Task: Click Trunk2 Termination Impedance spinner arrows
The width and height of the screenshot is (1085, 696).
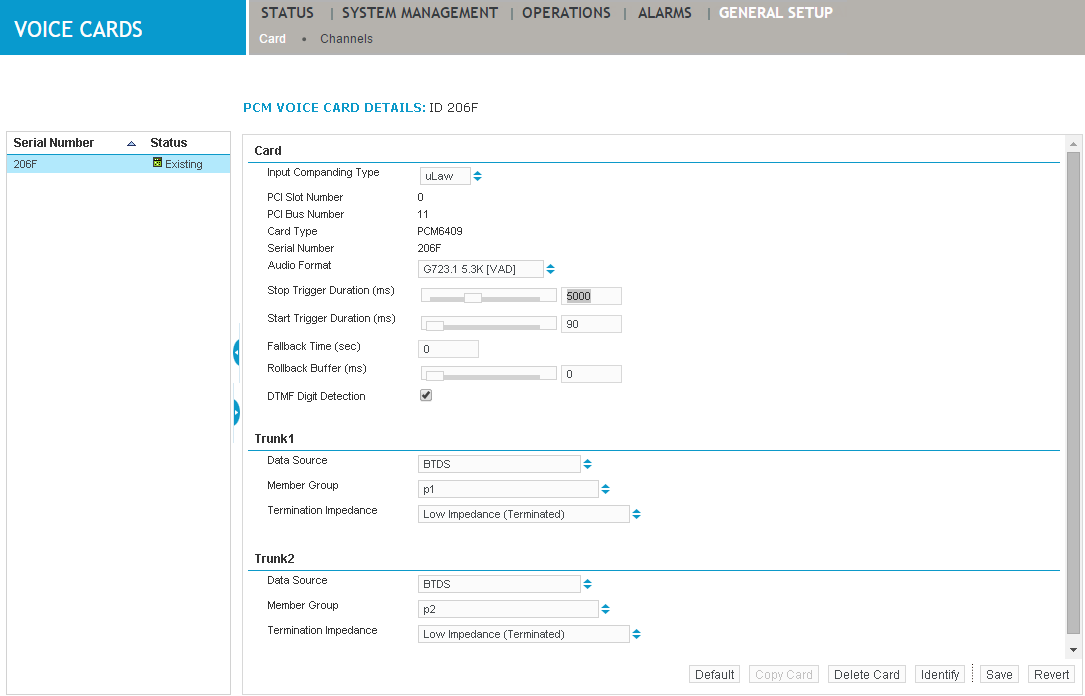Action: (x=636, y=634)
